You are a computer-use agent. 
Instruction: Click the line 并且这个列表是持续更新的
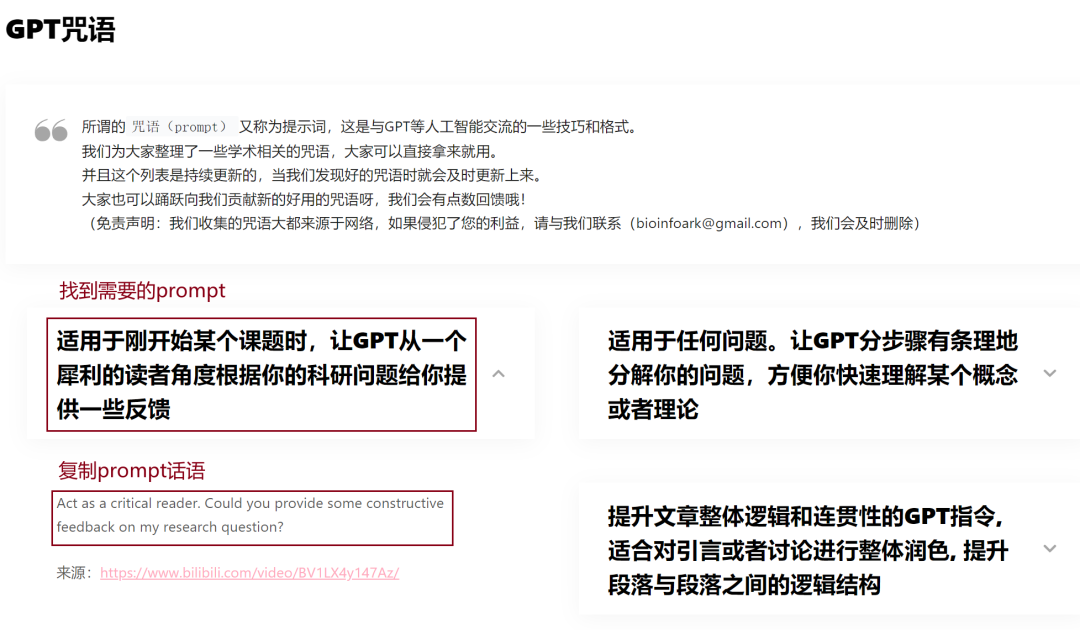311,175
